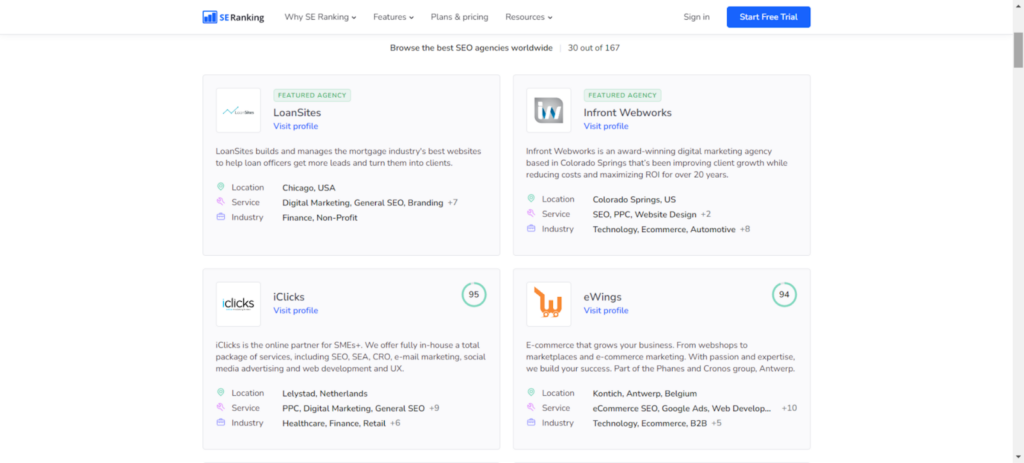Click the iClicks logo image
This screenshot has width=1024, height=463.
tap(238, 304)
